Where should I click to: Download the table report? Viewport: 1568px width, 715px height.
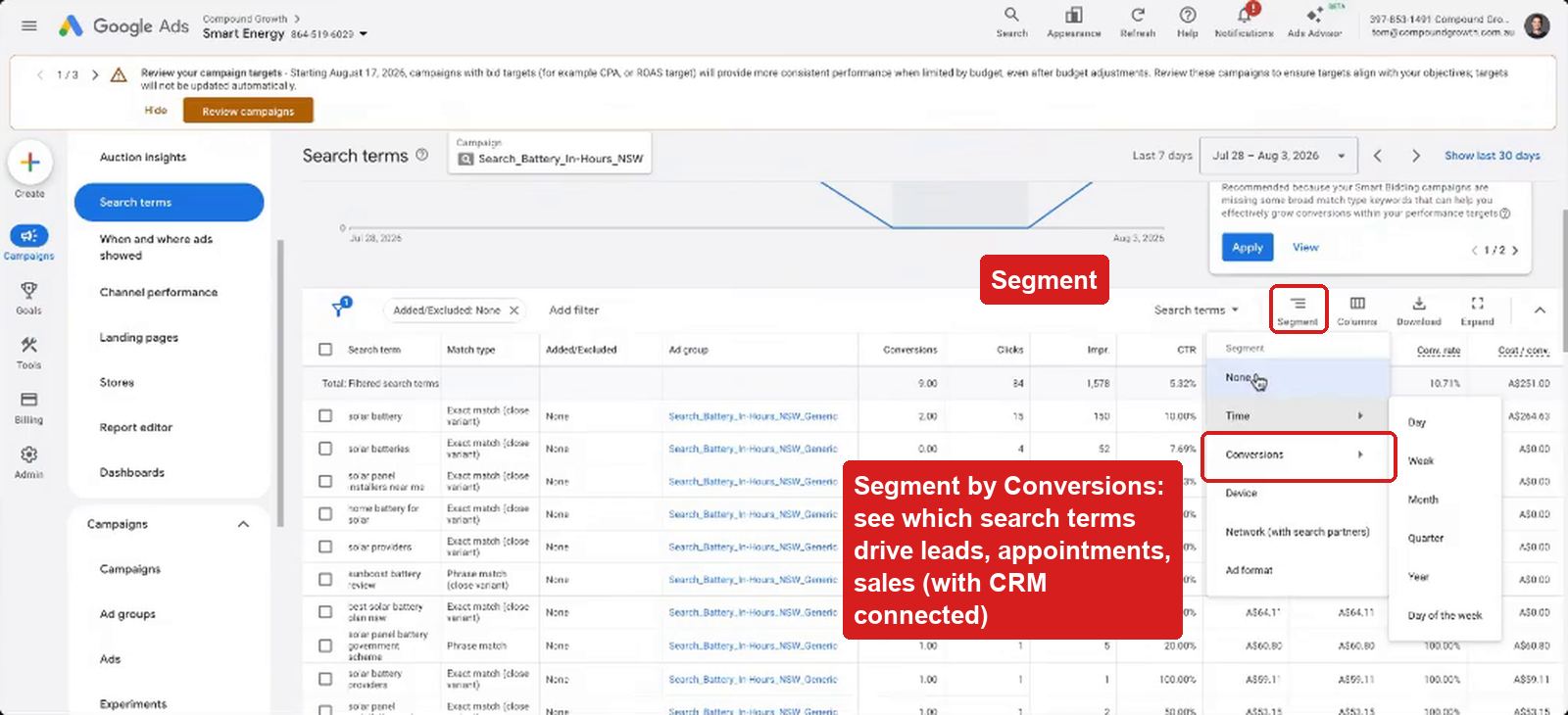[x=1418, y=310]
